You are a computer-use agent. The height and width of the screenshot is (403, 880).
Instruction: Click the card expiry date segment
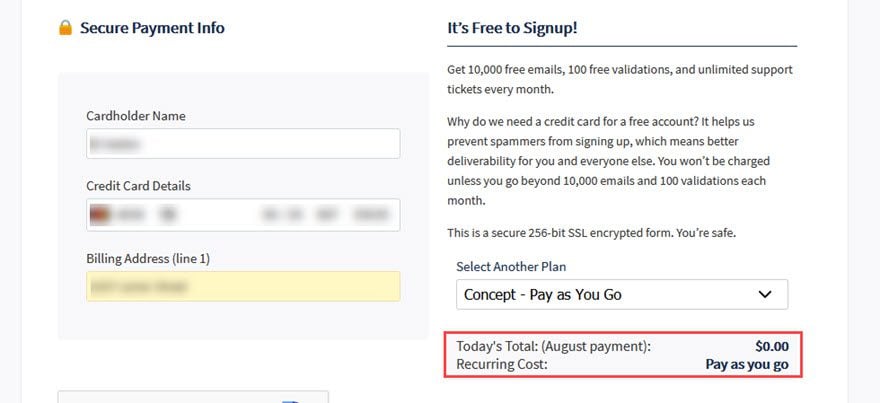click(x=281, y=214)
